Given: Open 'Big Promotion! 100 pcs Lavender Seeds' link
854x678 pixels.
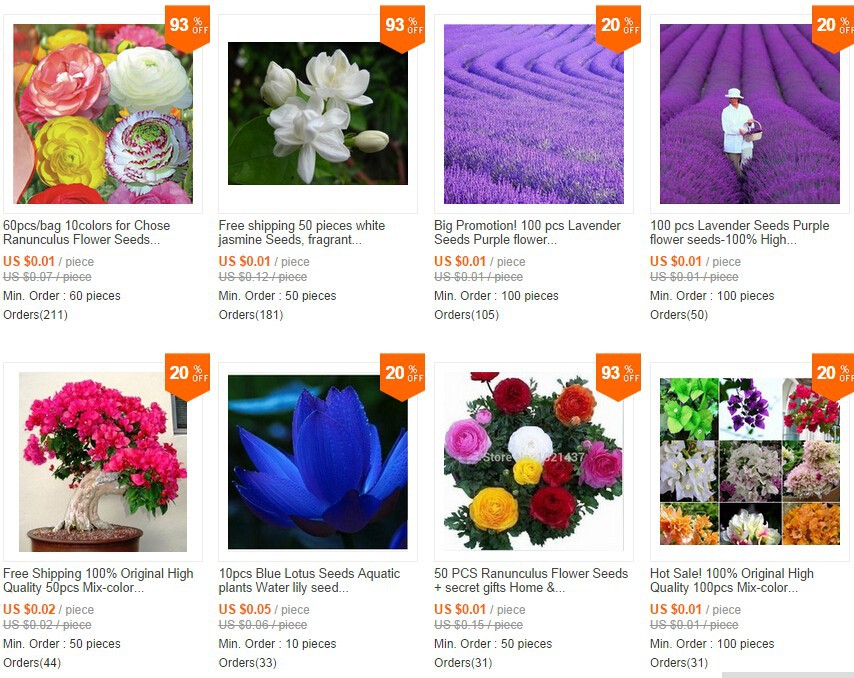Looking at the screenshot, I should [x=527, y=233].
